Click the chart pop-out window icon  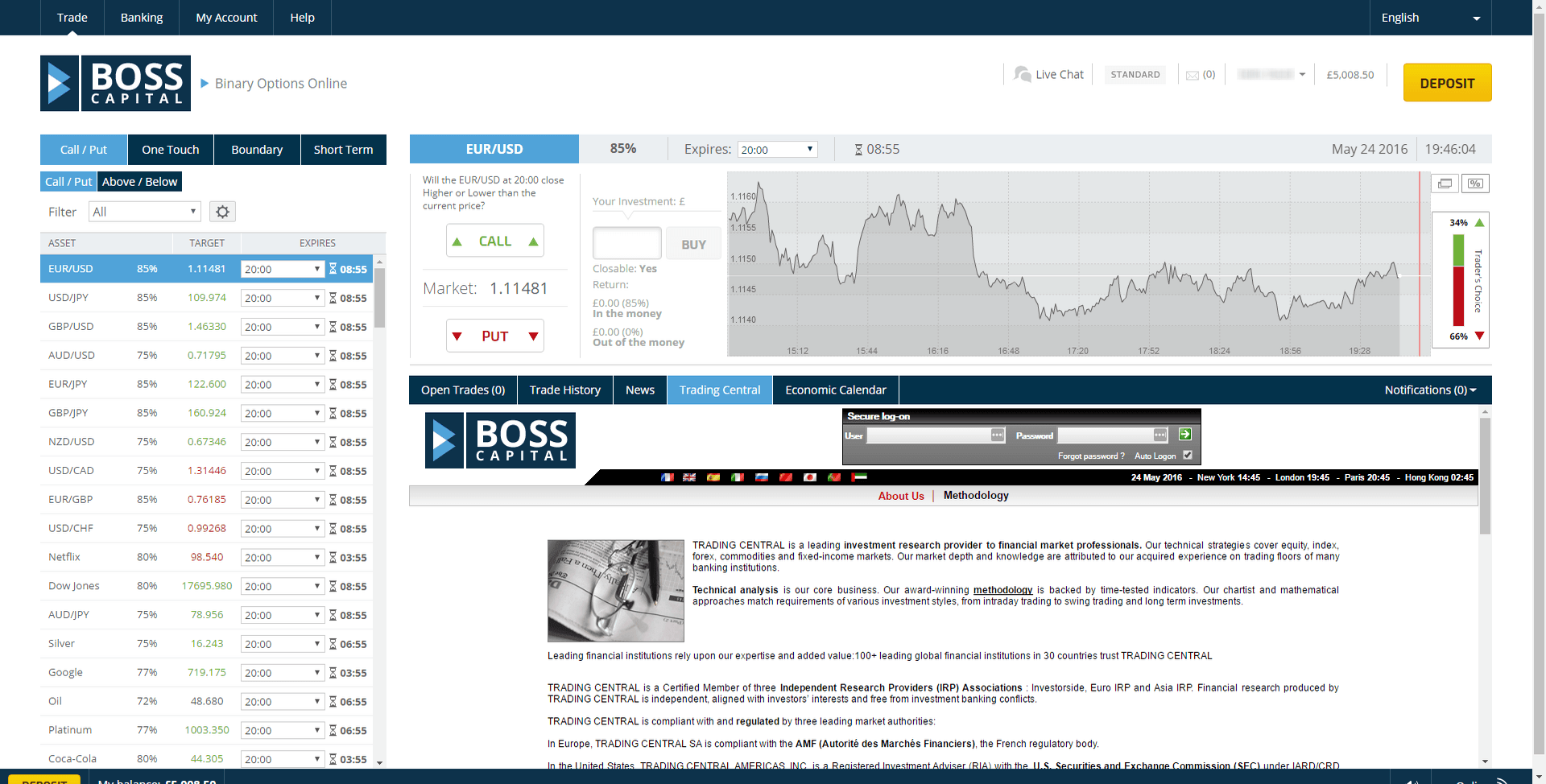[1445, 184]
